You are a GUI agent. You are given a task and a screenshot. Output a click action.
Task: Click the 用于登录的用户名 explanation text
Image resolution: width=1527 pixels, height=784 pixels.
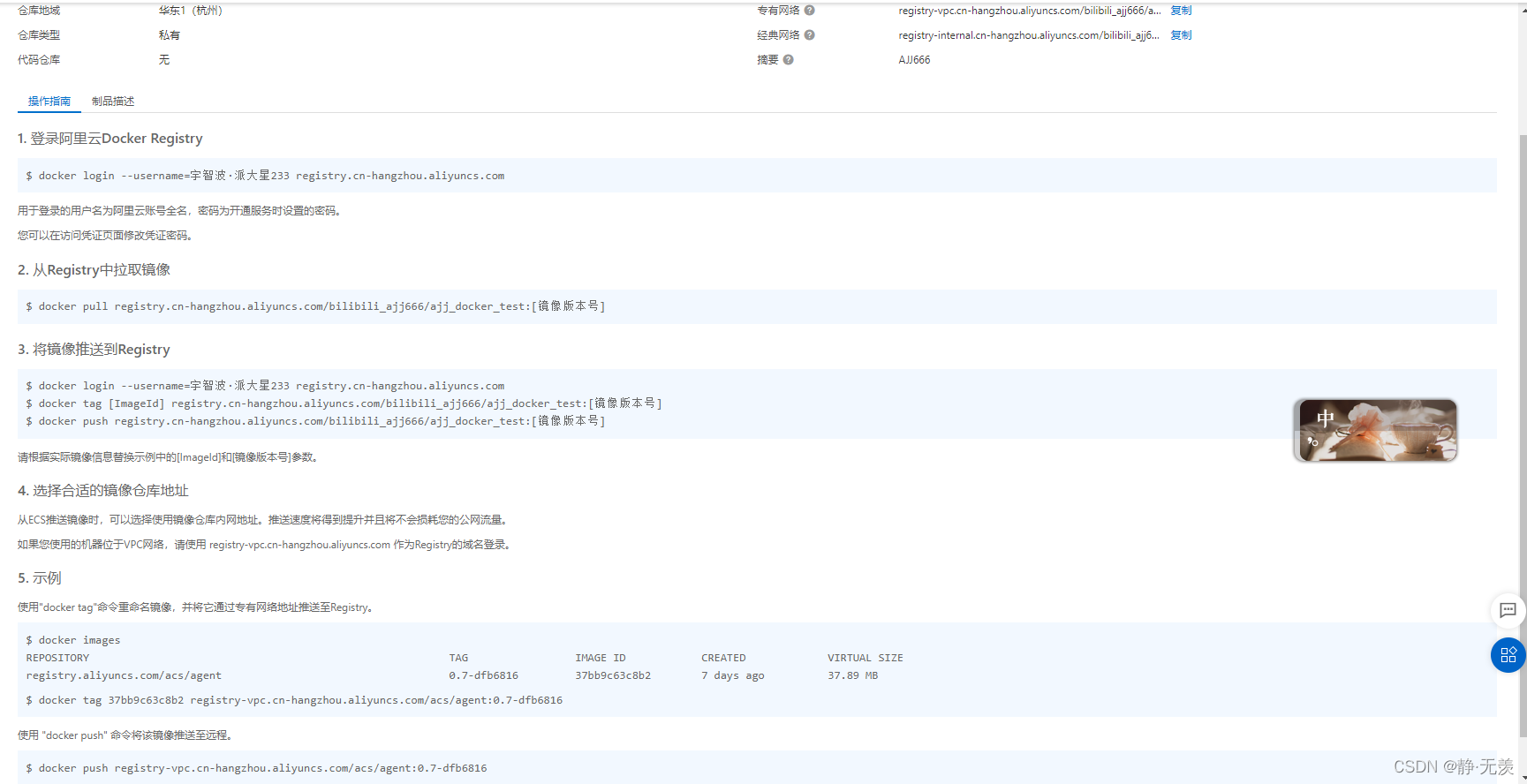pyautogui.click(x=180, y=211)
